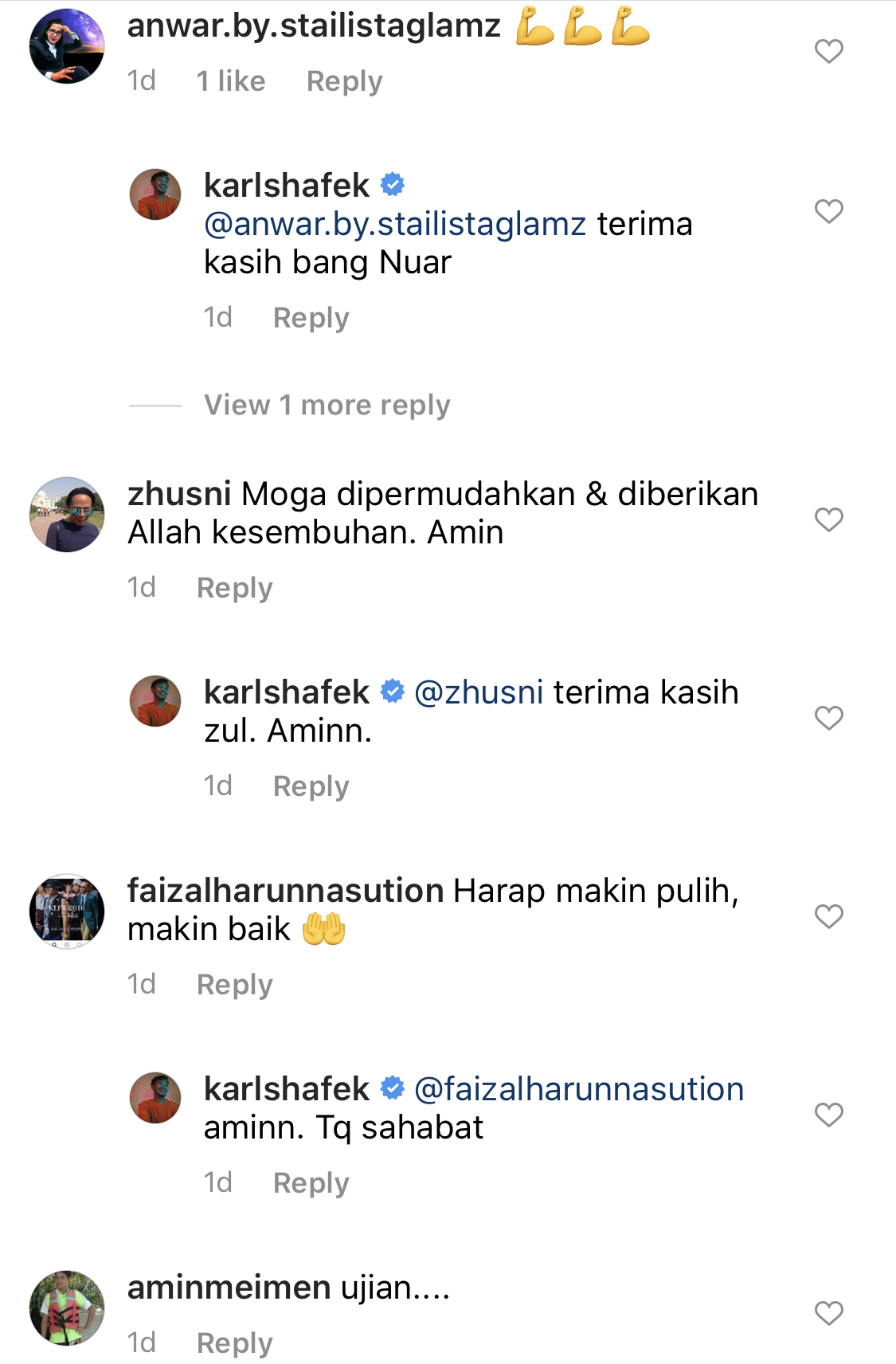
Task: Reply to aminmeimen's comment
Action: point(234,1343)
